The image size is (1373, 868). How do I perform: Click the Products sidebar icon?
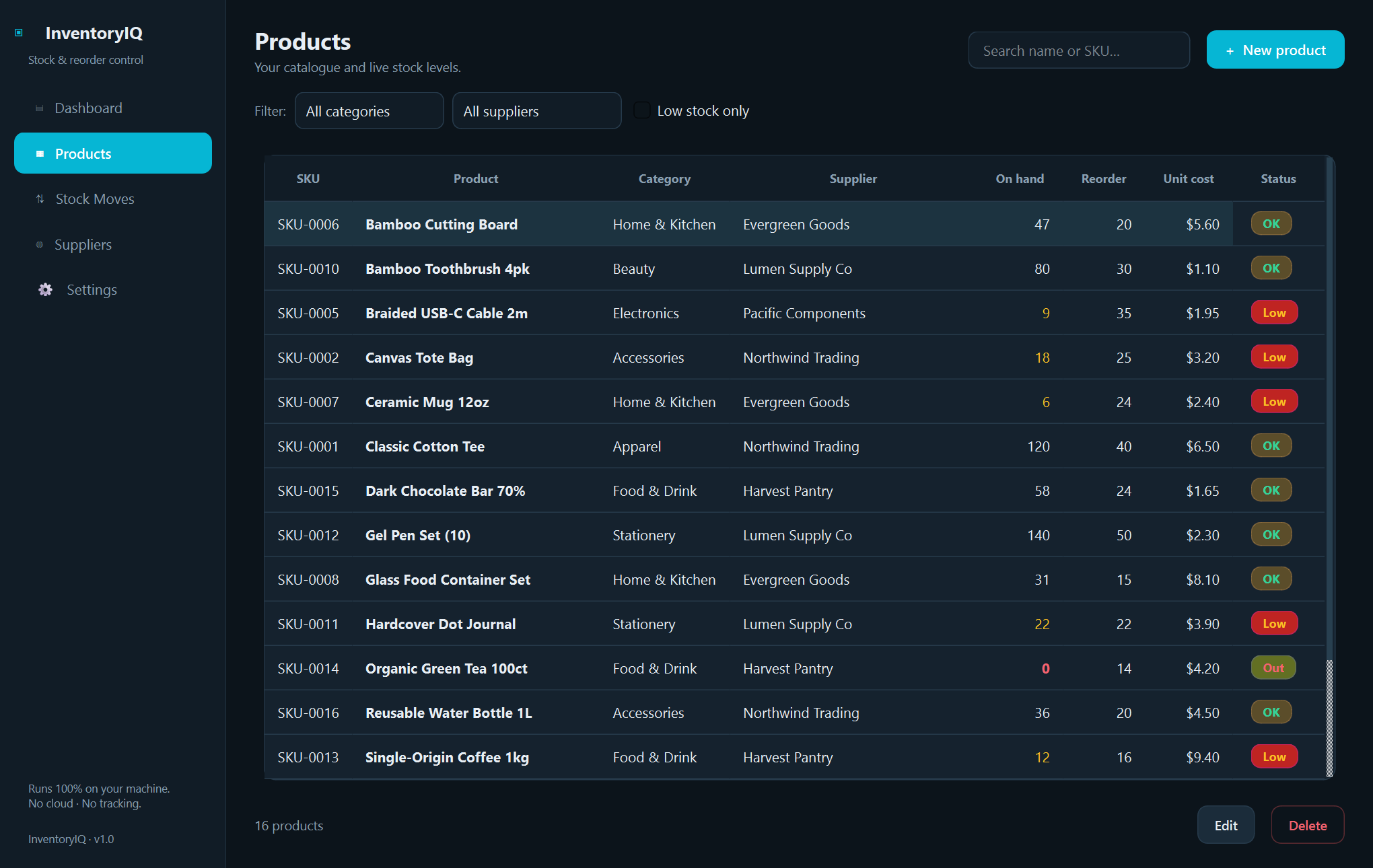40,154
